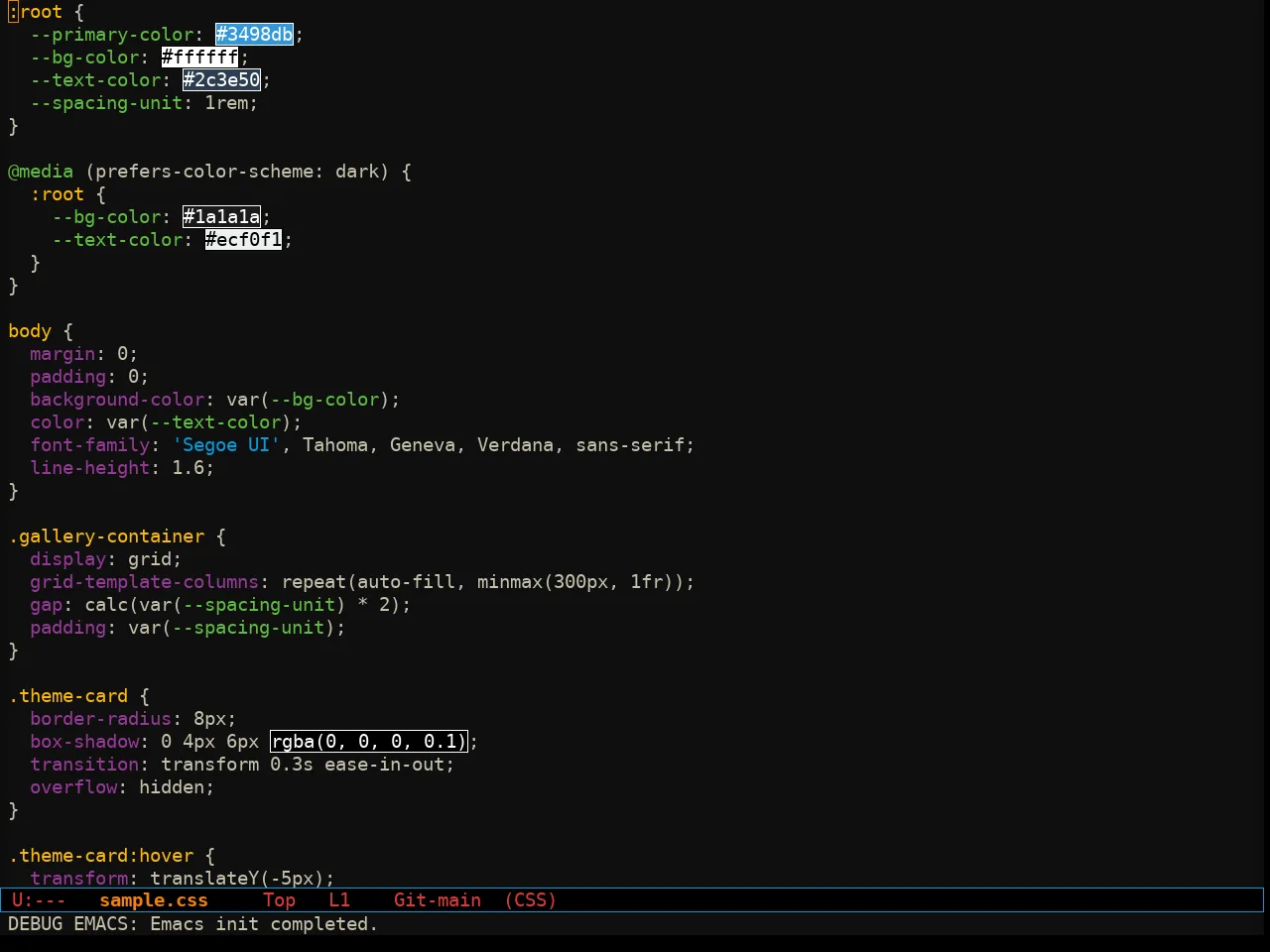Click 'display' property in gallery-container
1270x952 pixels.
(x=68, y=559)
